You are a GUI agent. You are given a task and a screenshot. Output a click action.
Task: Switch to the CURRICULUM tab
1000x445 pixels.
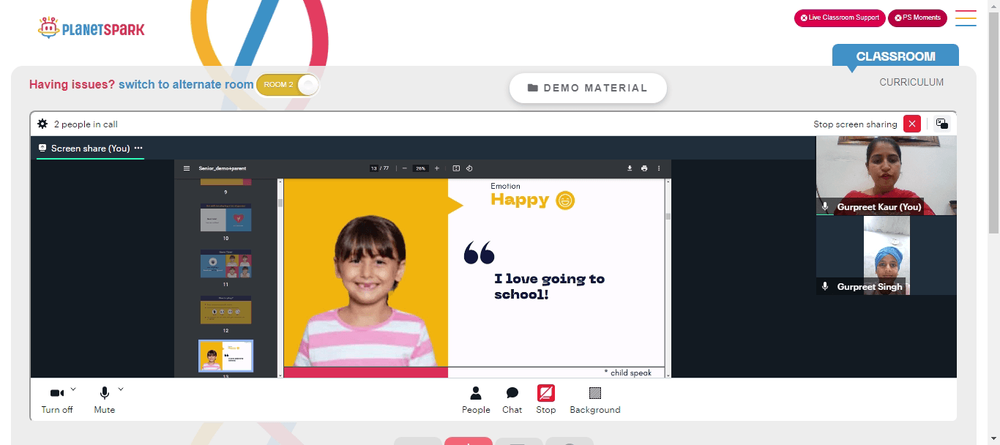click(x=911, y=82)
